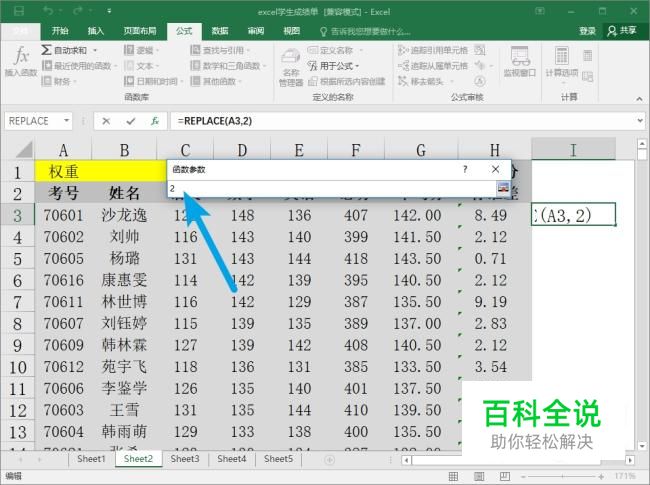
Task: Expand the formula bar
Action: 640,121
